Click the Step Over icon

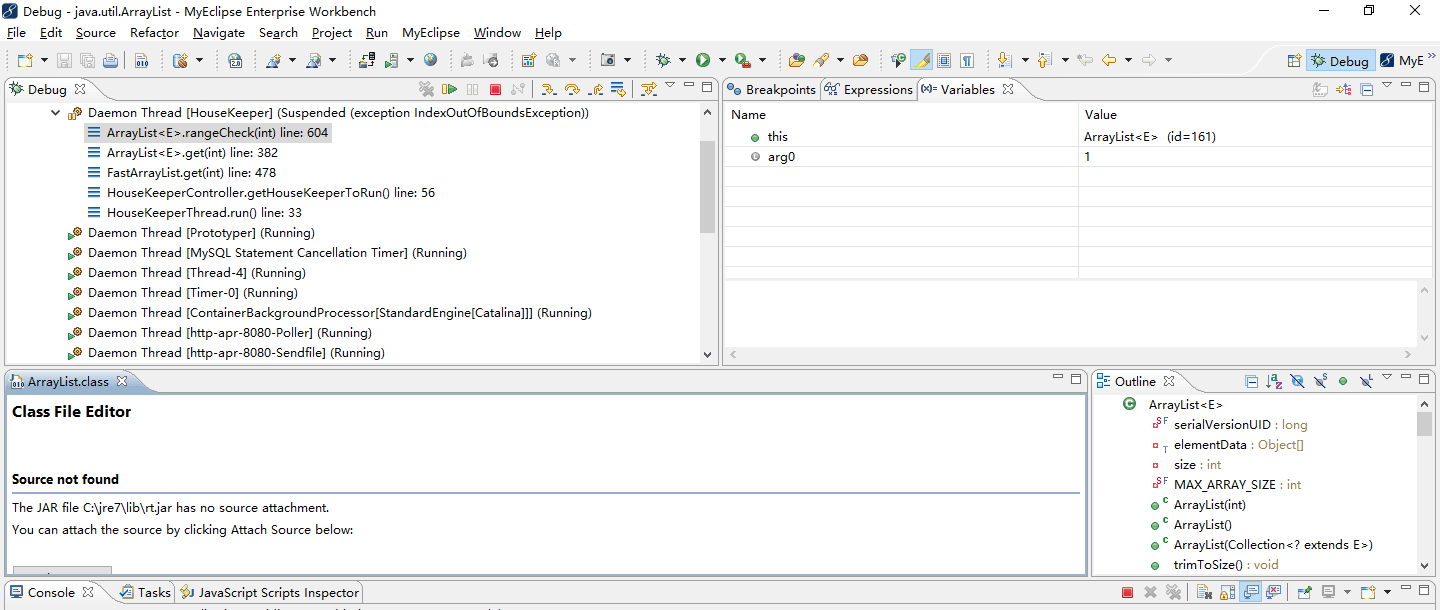572,89
